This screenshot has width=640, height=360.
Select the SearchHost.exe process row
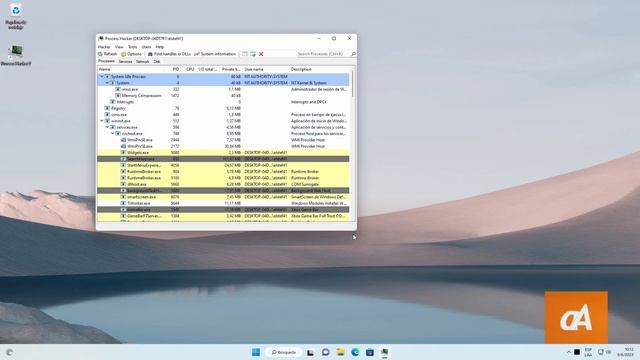point(223,159)
